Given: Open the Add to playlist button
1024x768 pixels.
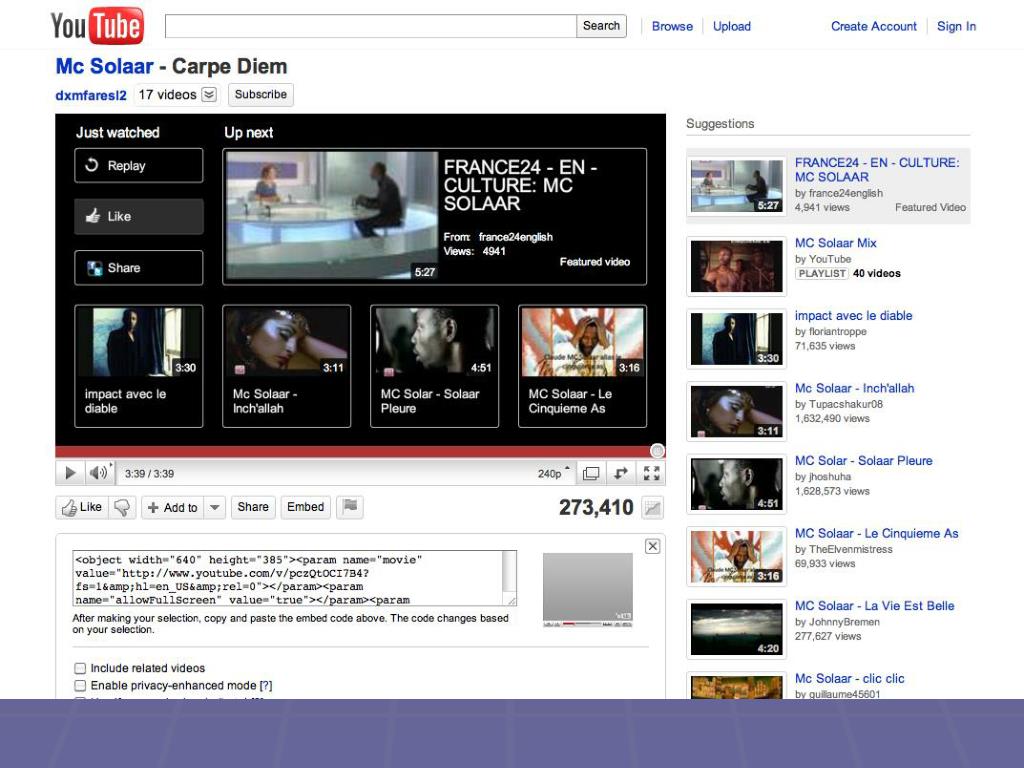Looking at the screenshot, I should (173, 507).
